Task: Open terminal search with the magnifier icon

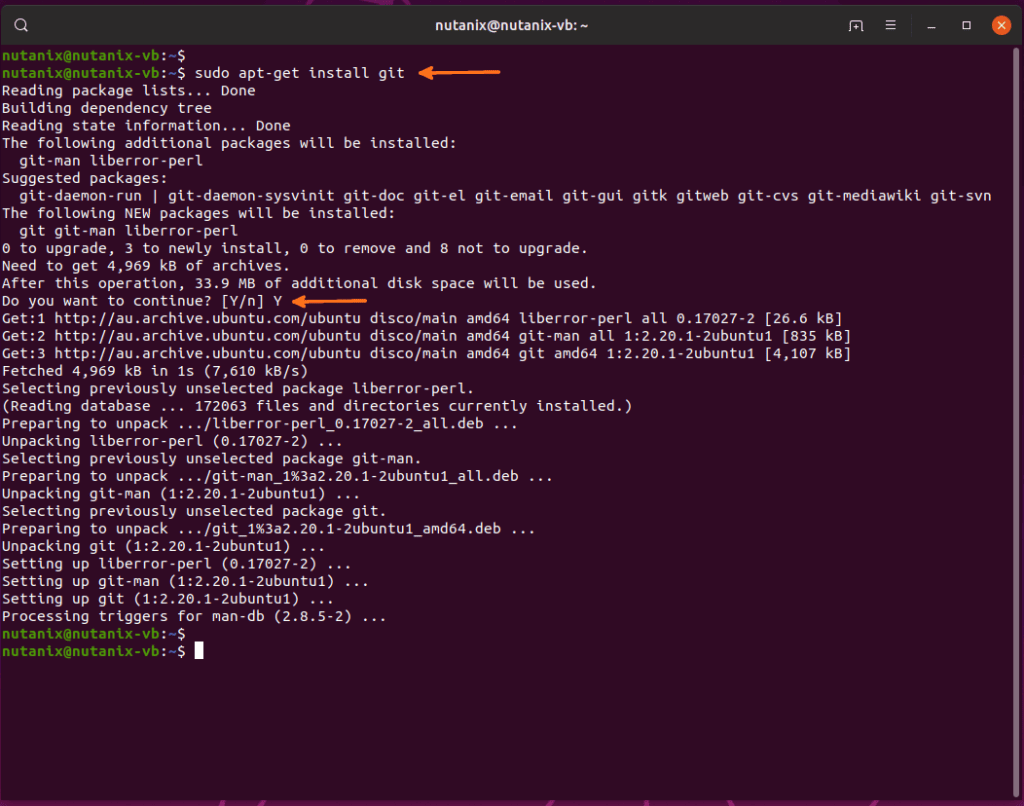Action: [x=21, y=25]
